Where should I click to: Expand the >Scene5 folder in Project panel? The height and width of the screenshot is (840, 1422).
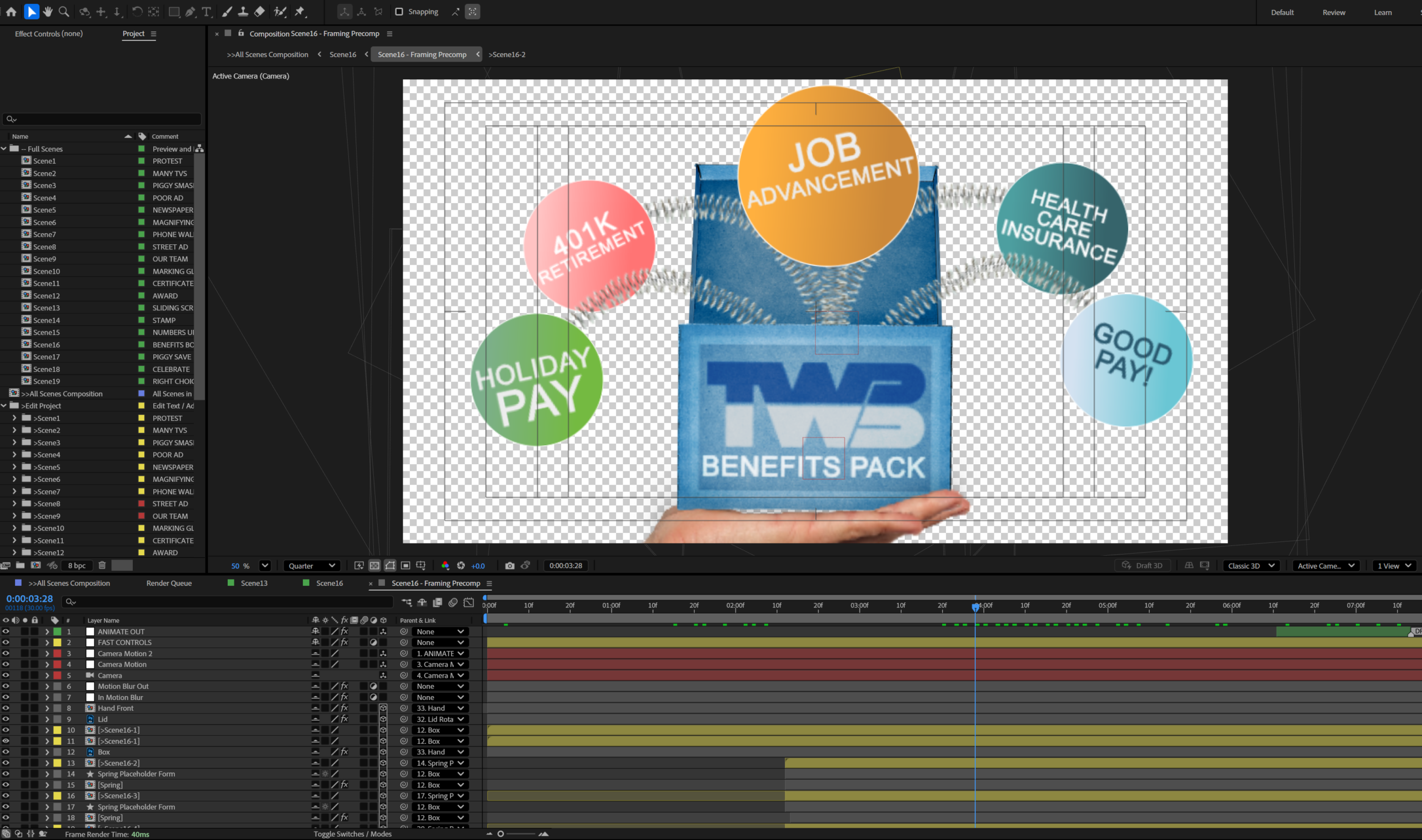pos(14,467)
